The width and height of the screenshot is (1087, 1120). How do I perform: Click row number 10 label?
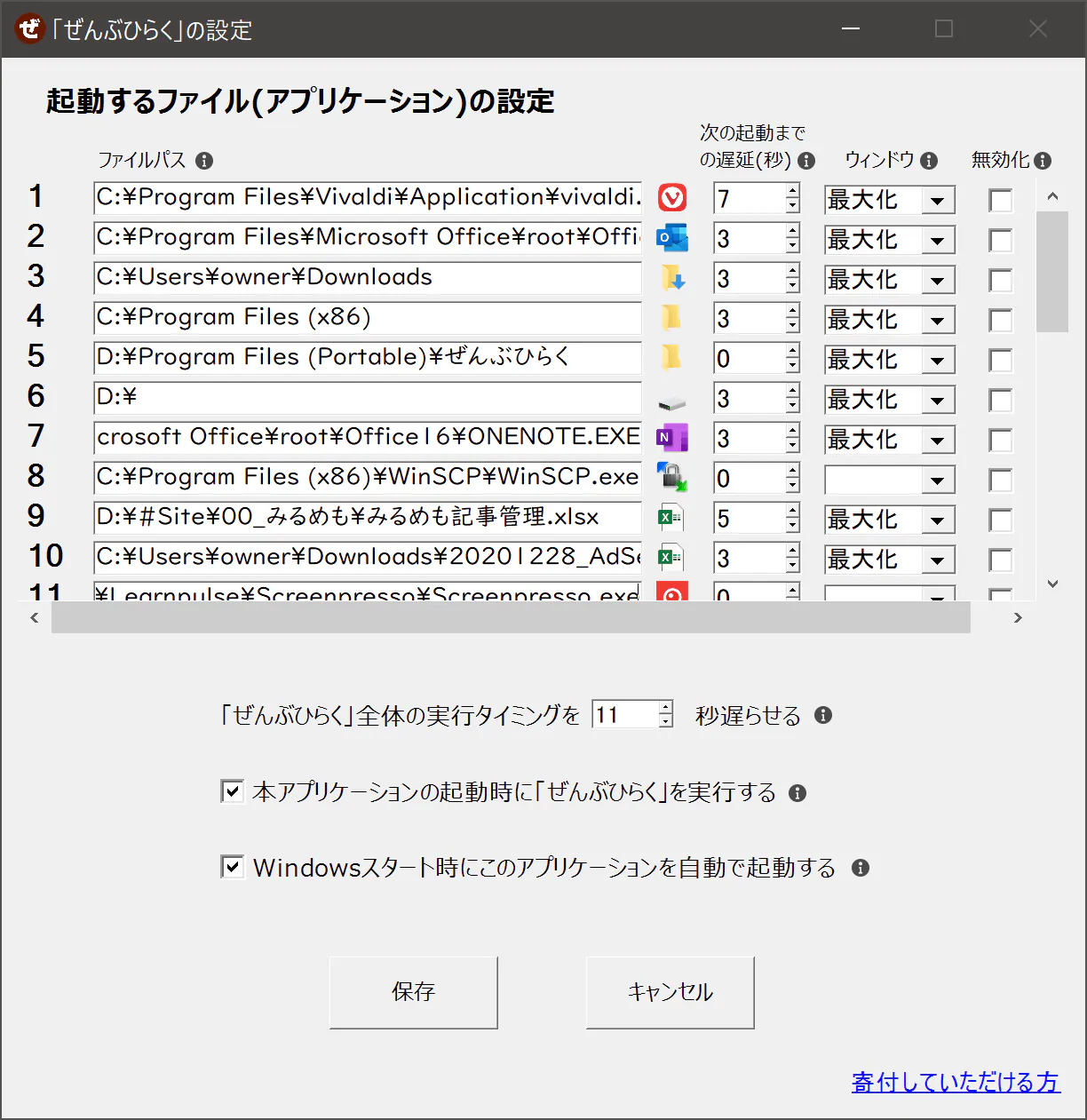[45, 556]
